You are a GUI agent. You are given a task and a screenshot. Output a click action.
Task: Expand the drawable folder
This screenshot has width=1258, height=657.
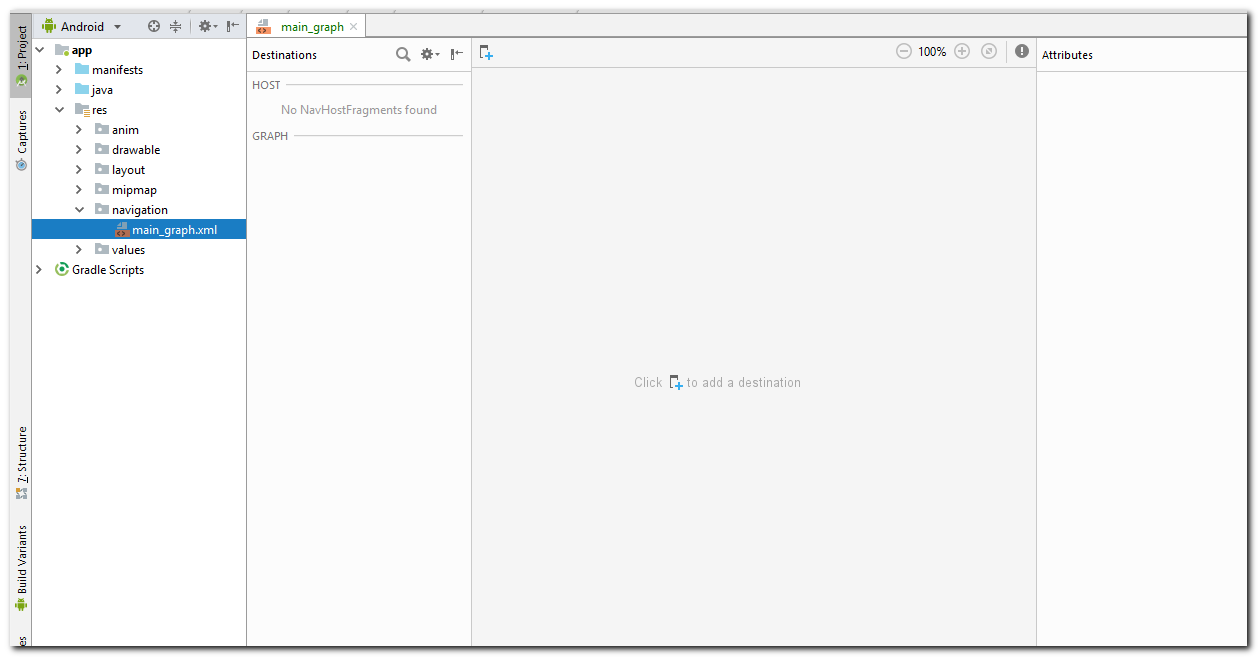coord(79,150)
